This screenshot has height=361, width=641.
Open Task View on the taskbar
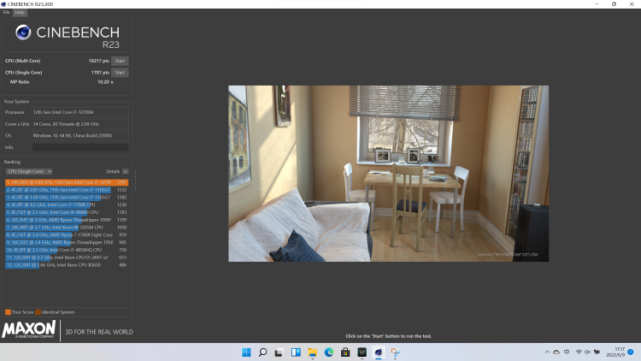pyautogui.click(x=279, y=352)
